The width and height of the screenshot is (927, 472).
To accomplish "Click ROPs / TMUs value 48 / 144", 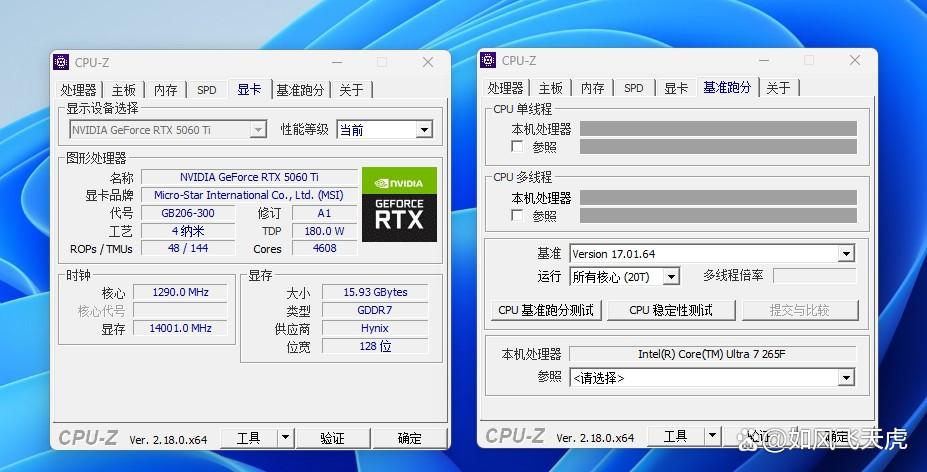I will pyautogui.click(x=188, y=248).
